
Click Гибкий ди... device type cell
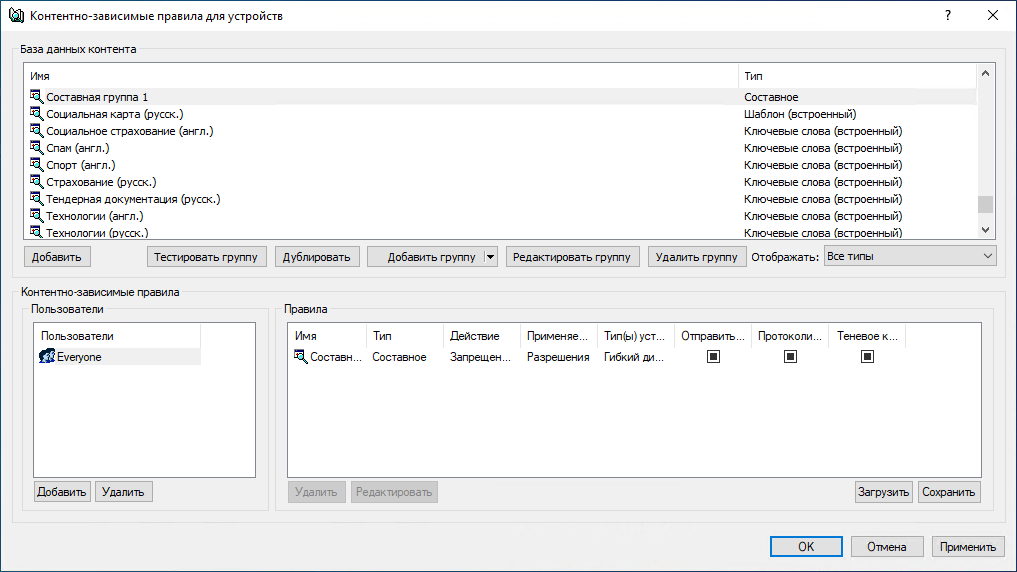click(x=634, y=357)
